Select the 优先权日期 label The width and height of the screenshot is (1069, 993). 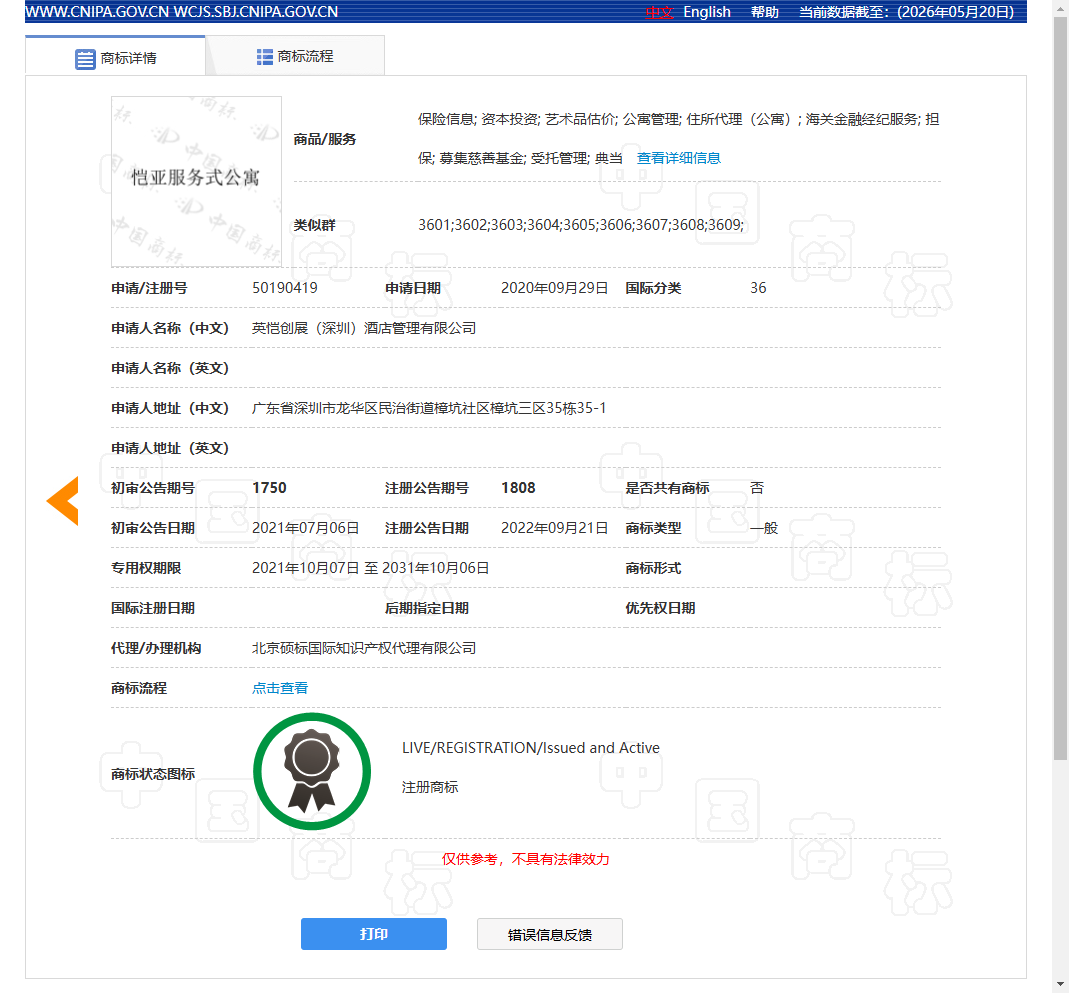pos(660,608)
